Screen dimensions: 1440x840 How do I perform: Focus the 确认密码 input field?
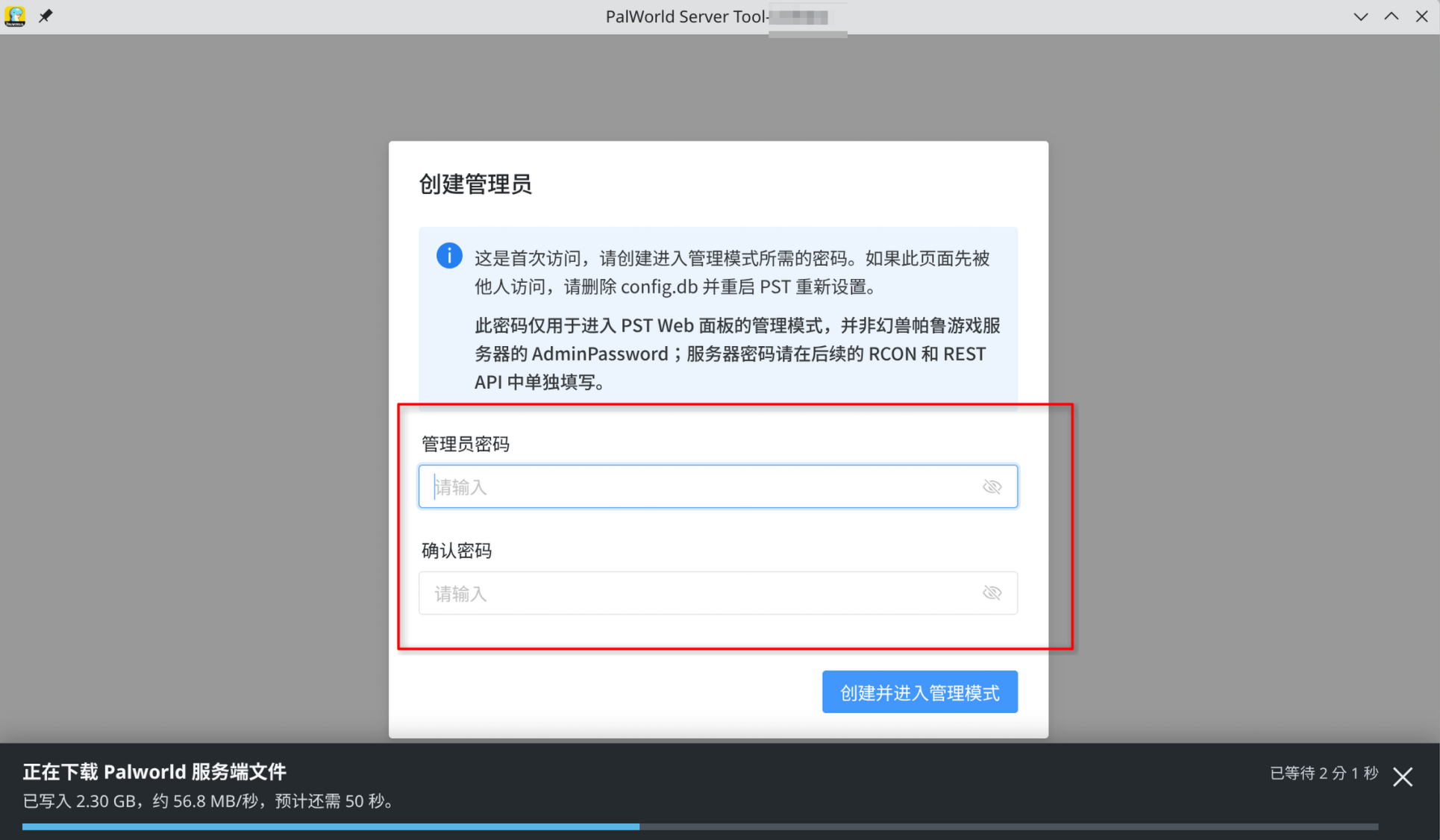coord(718,593)
